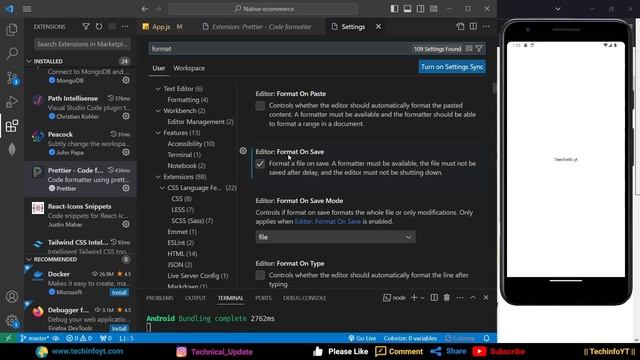Open the Search view in activity bar
The height and width of the screenshot is (360, 640).
pos(12,53)
